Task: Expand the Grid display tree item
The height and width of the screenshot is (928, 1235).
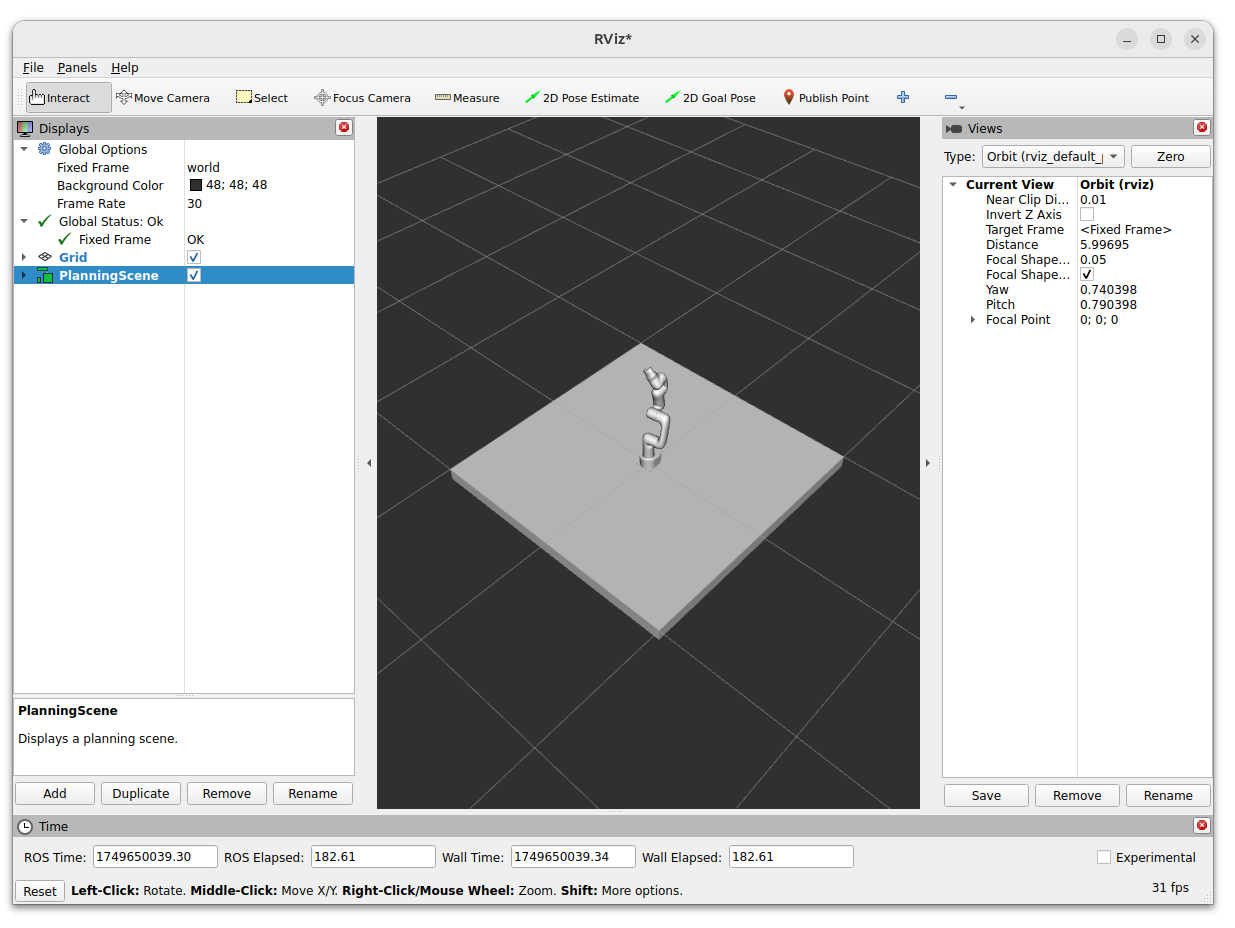Action: (24, 257)
